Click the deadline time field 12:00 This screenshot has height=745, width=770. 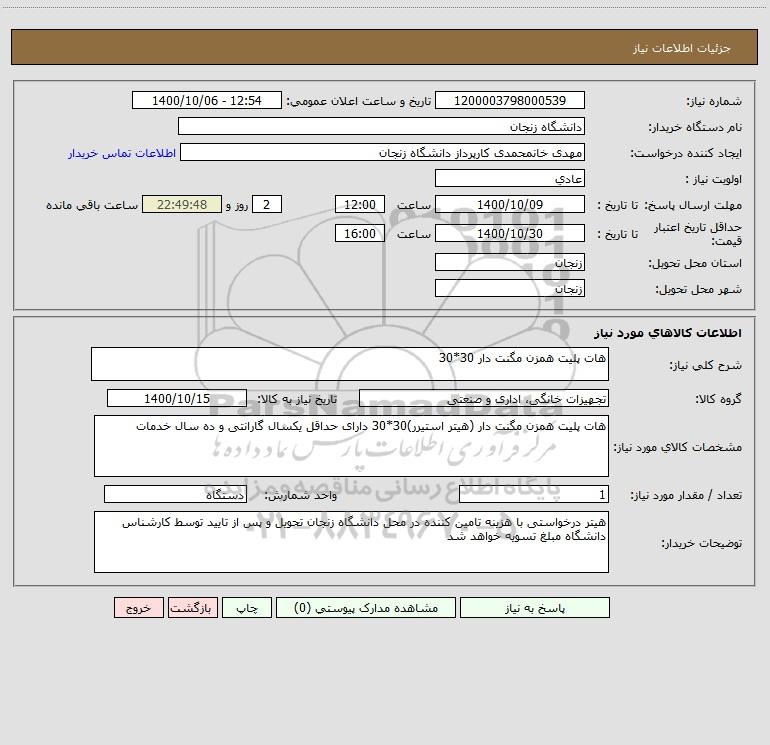point(359,204)
